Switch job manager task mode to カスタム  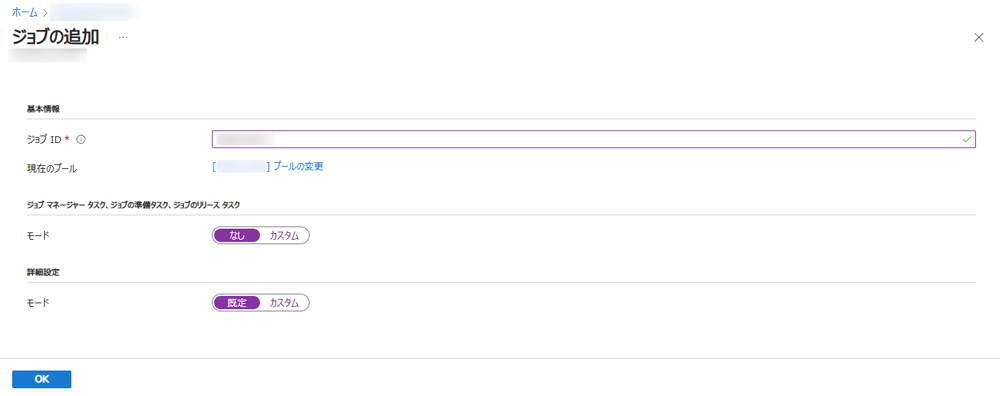(x=284, y=235)
